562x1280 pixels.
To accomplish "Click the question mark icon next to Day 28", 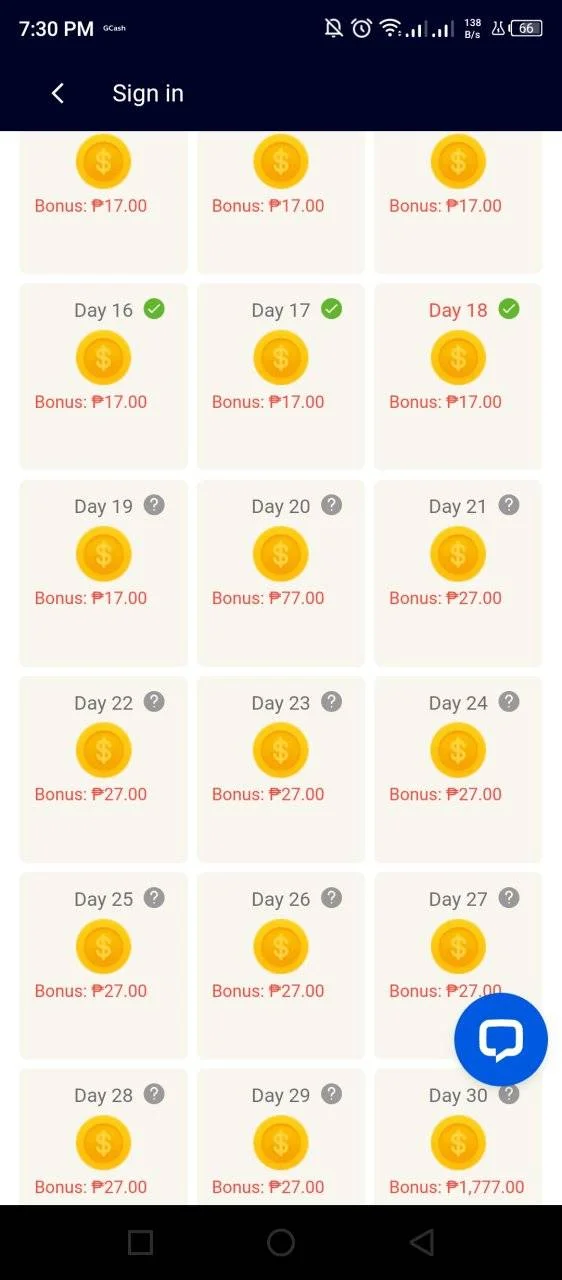I will (x=153, y=1094).
